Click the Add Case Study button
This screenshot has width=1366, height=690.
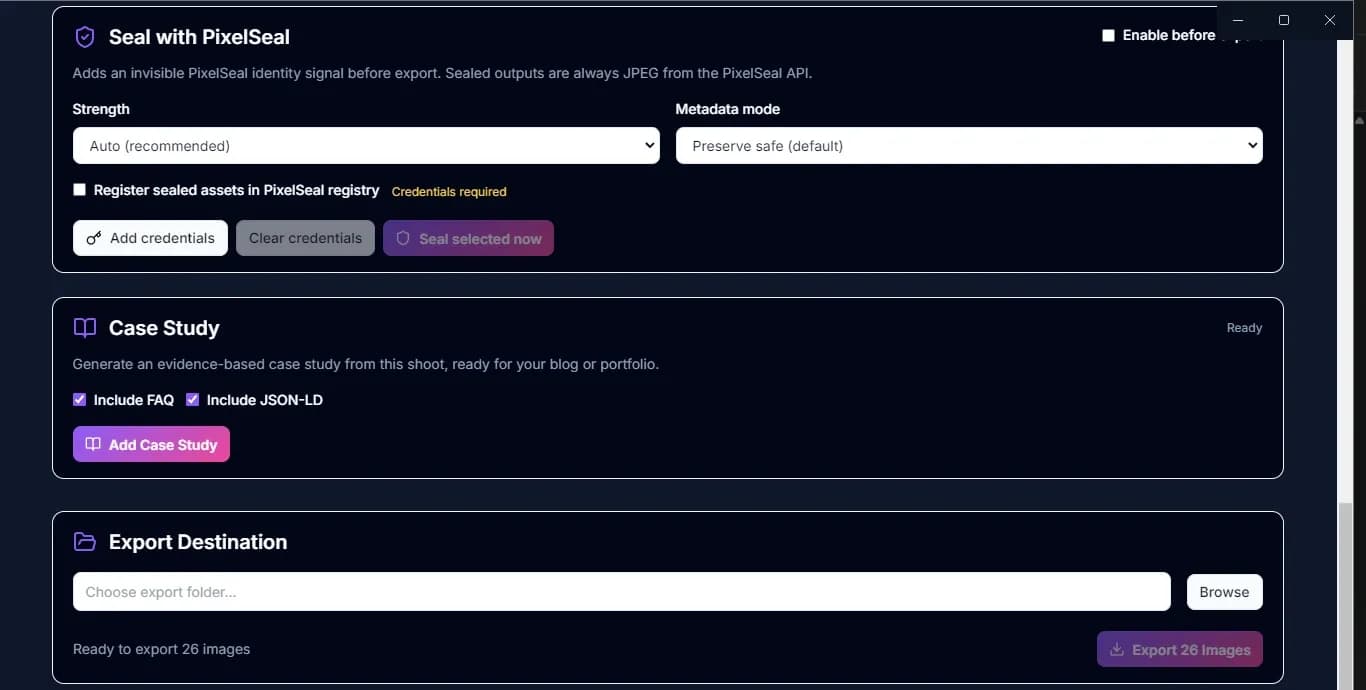[151, 445]
